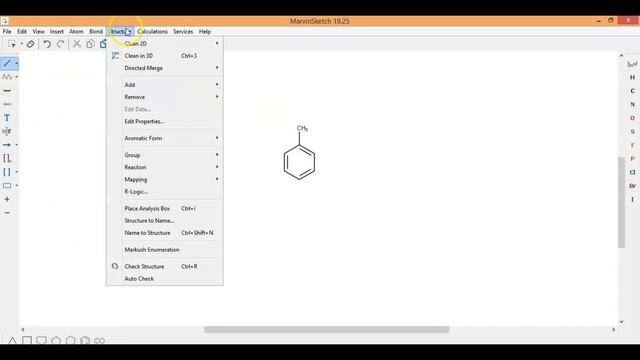
Task: Click the Cut scissors icon
Action: [77, 44]
